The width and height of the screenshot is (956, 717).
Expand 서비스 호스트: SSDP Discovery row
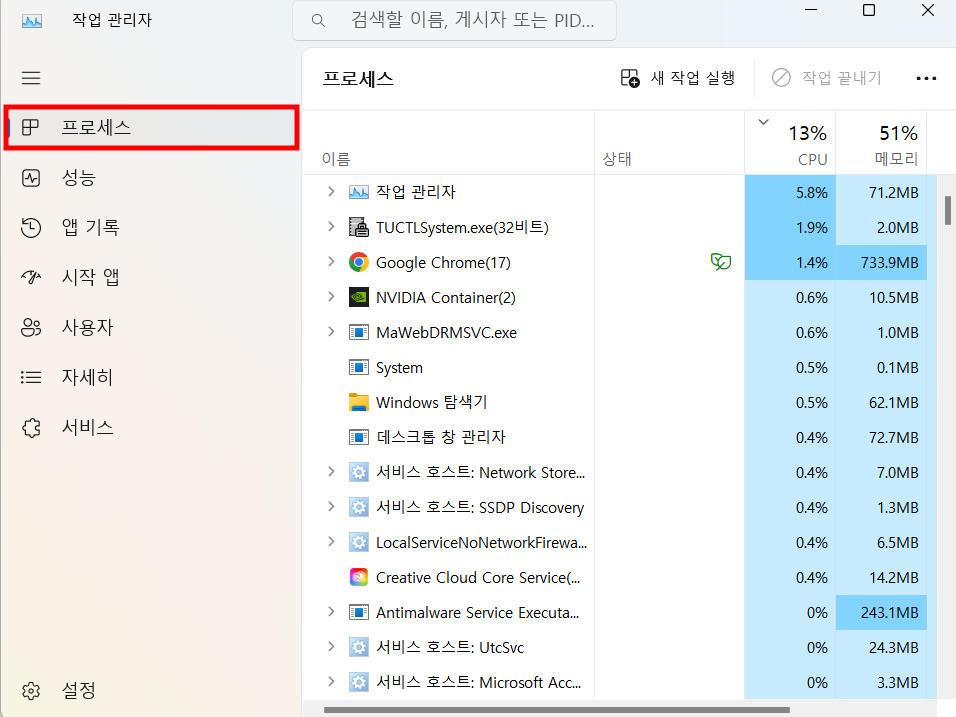pos(331,507)
